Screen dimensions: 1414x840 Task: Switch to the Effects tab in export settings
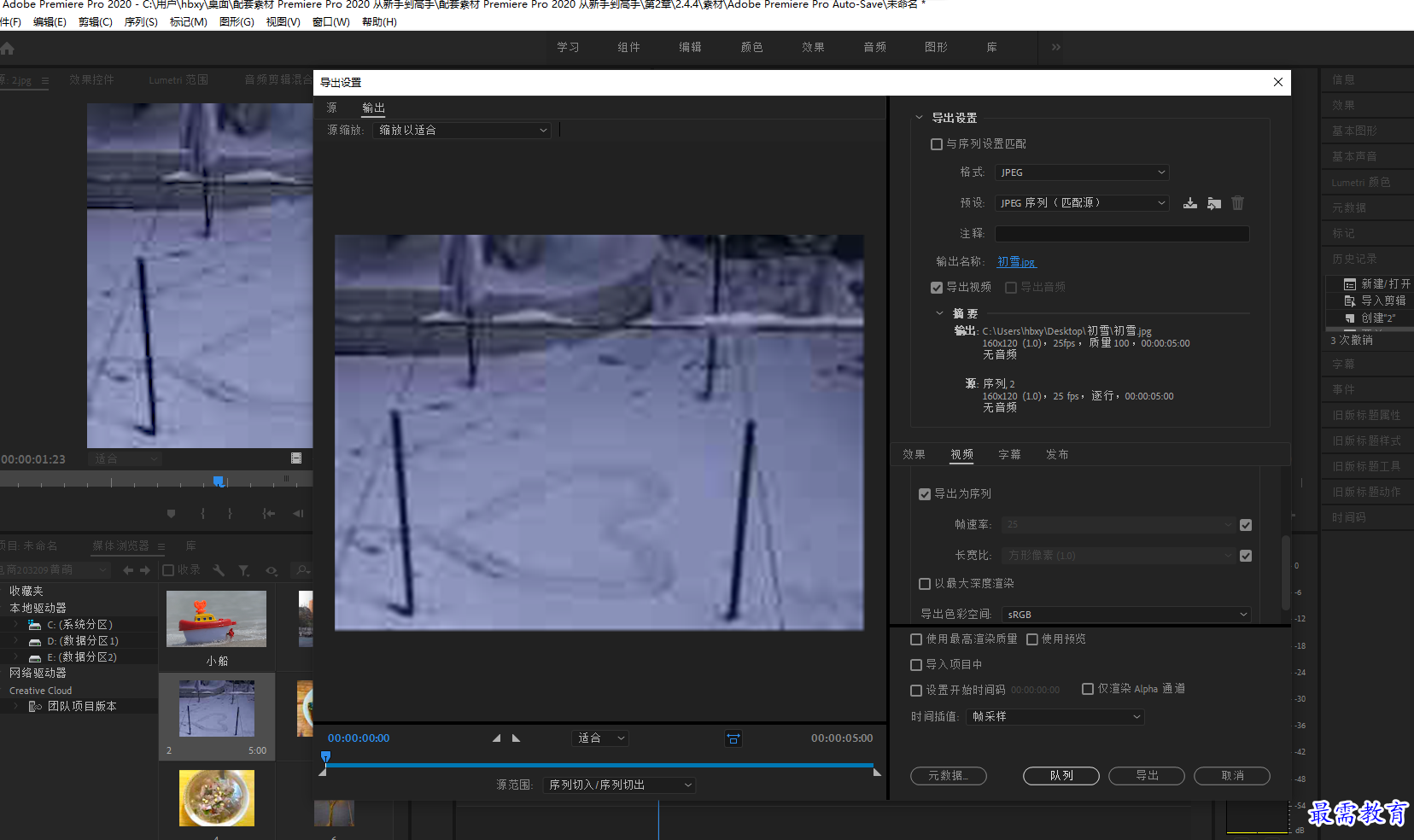point(914,455)
